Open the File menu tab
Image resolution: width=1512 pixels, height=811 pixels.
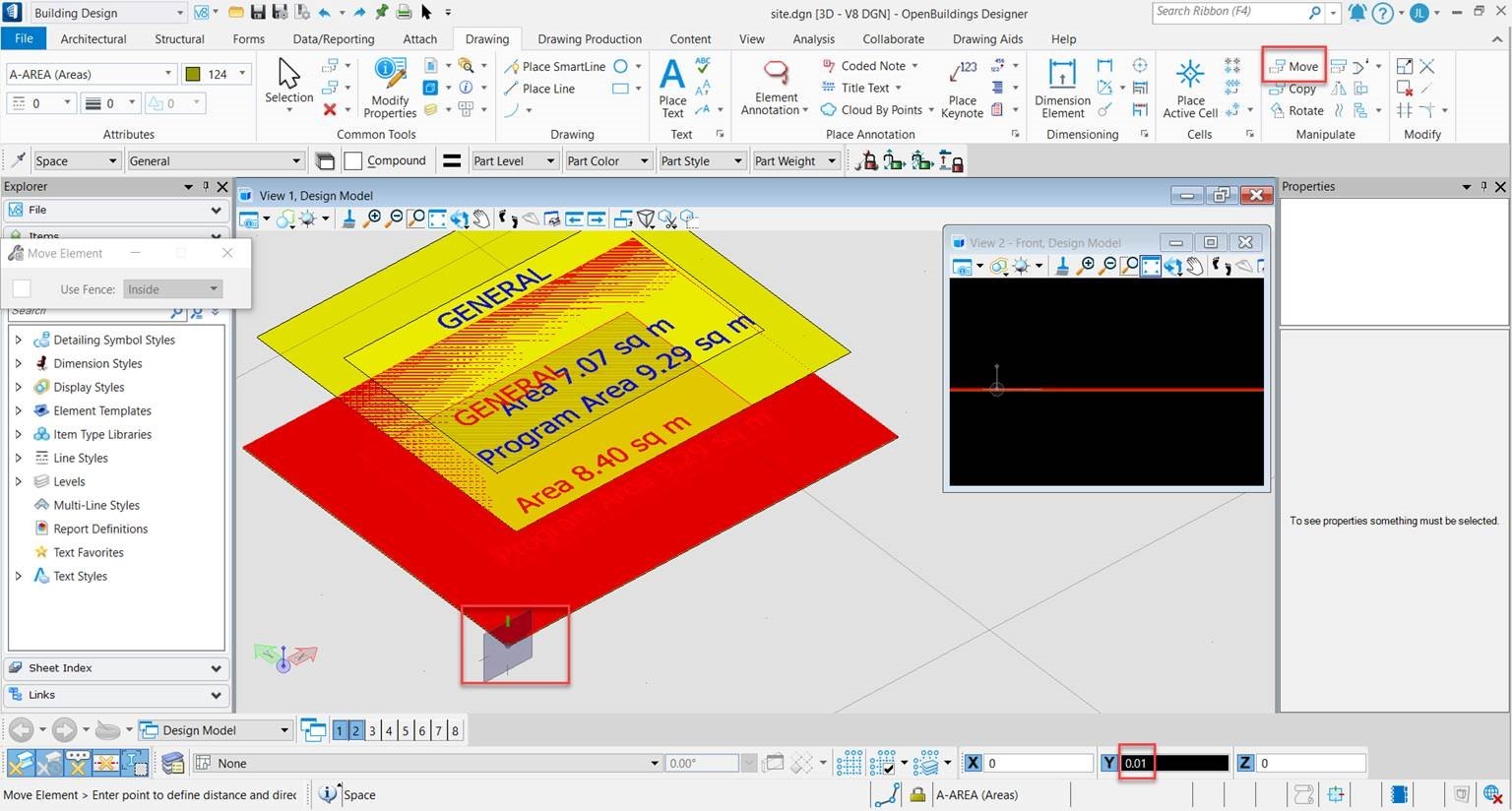pyautogui.click(x=24, y=38)
